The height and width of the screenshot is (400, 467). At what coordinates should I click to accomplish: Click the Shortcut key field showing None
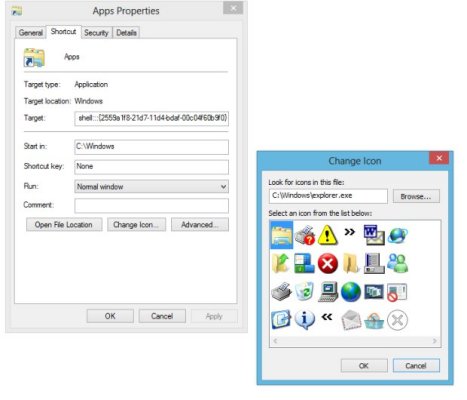[151, 167]
